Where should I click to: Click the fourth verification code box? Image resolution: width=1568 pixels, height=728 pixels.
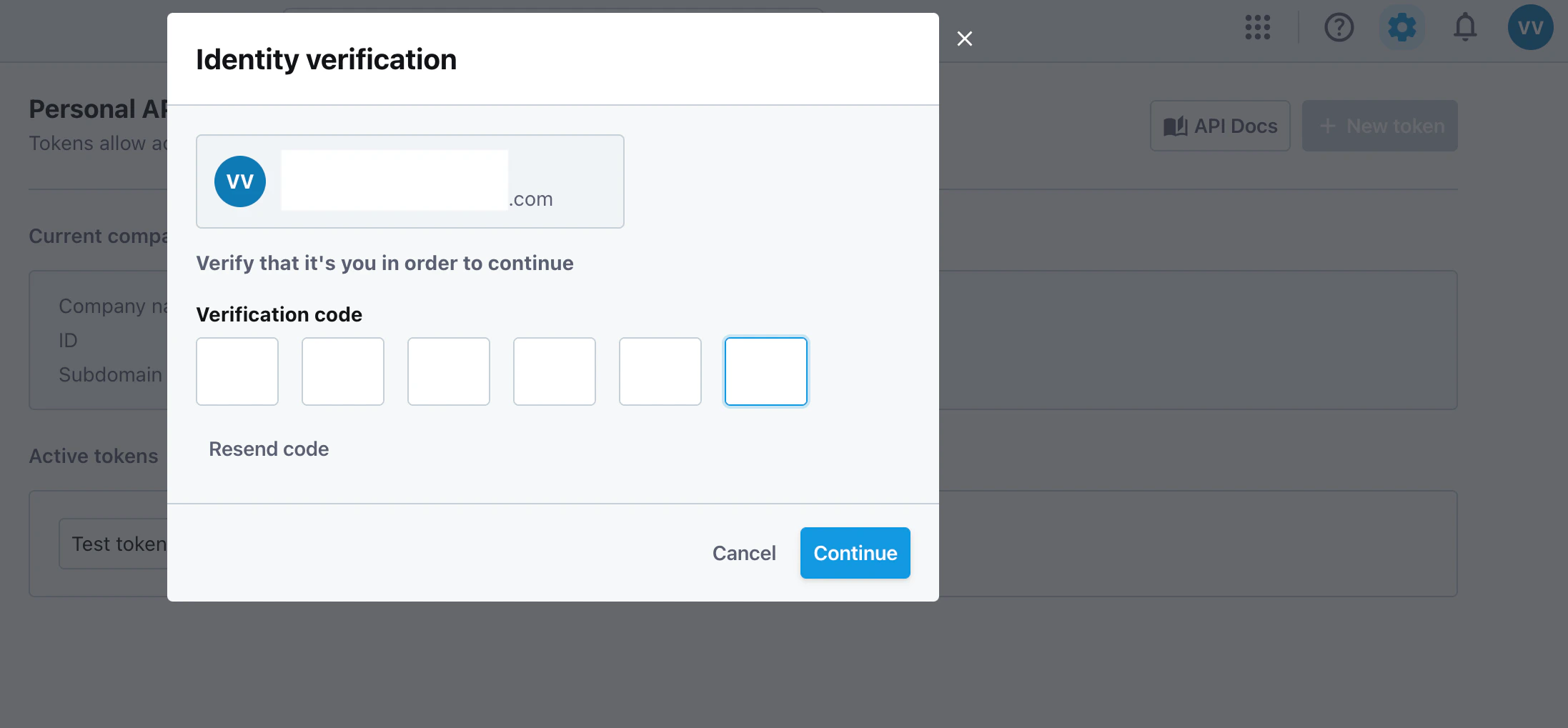[x=554, y=372]
